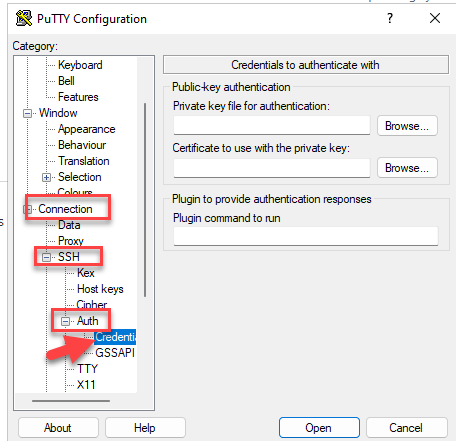Collapse the Auth tree node
The image size is (456, 441).
[65, 321]
